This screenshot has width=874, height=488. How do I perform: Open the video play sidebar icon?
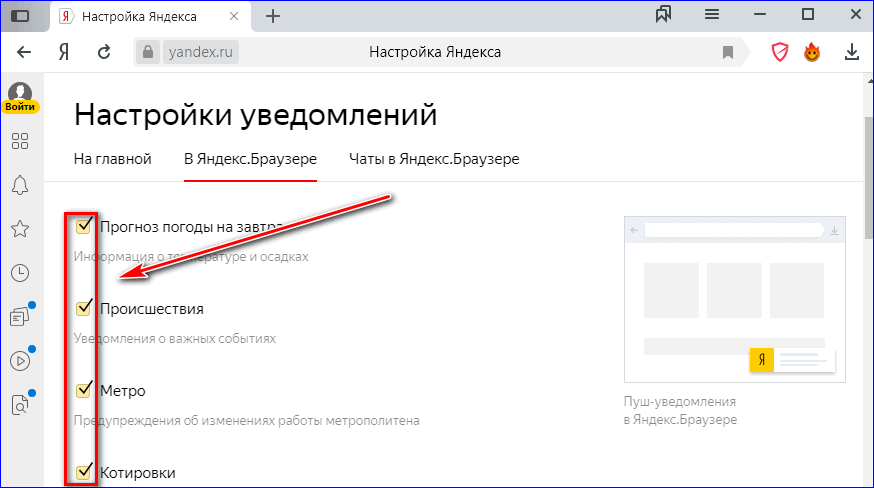point(20,361)
